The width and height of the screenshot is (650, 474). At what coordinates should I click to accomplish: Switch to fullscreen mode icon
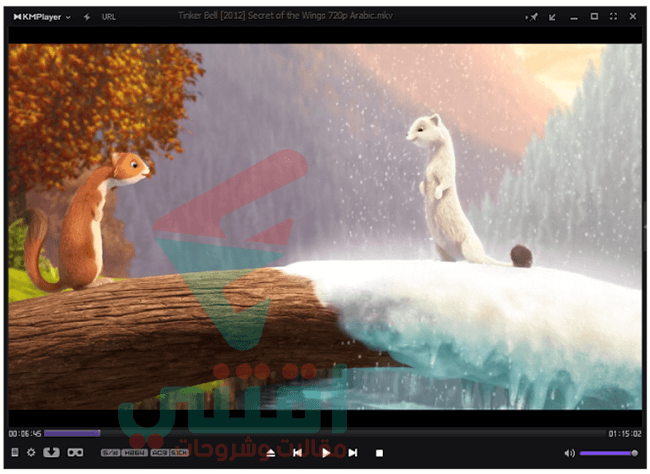(x=613, y=17)
